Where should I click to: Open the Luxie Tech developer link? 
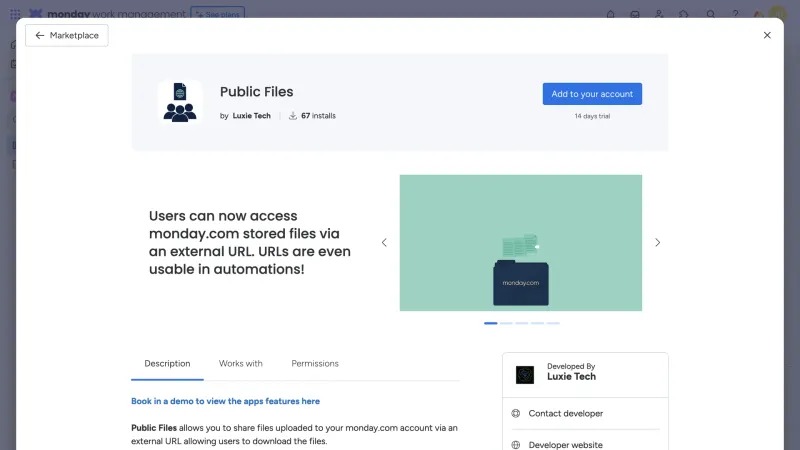[252, 116]
